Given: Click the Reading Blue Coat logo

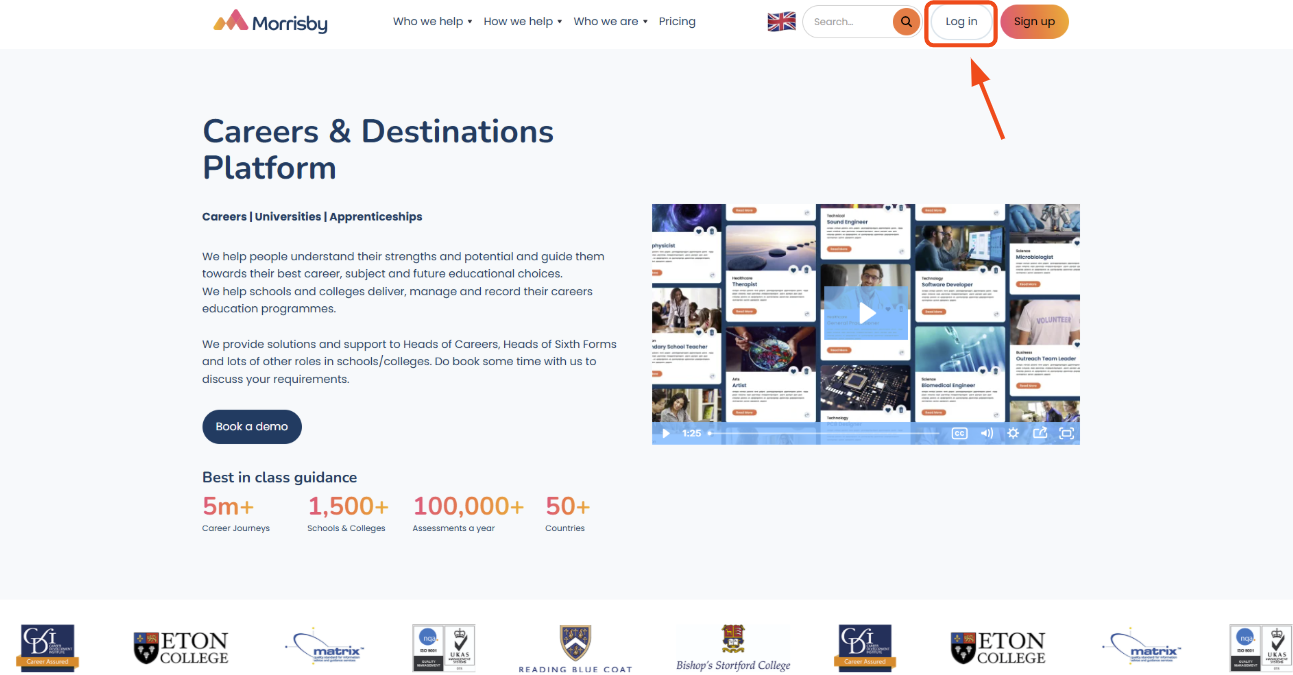Looking at the screenshot, I should point(575,648).
